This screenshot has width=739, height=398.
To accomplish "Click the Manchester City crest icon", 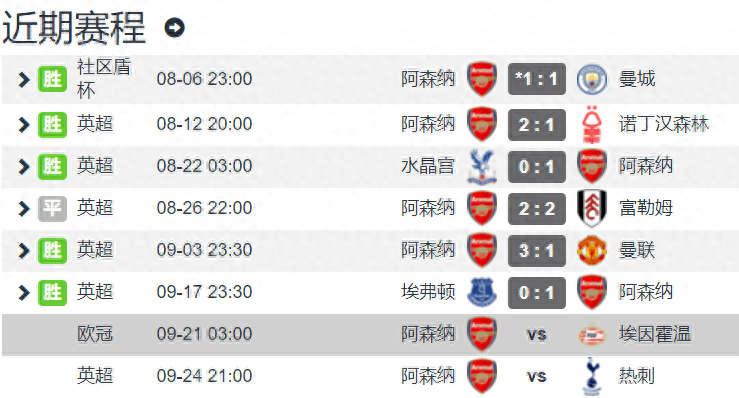I will [591, 79].
